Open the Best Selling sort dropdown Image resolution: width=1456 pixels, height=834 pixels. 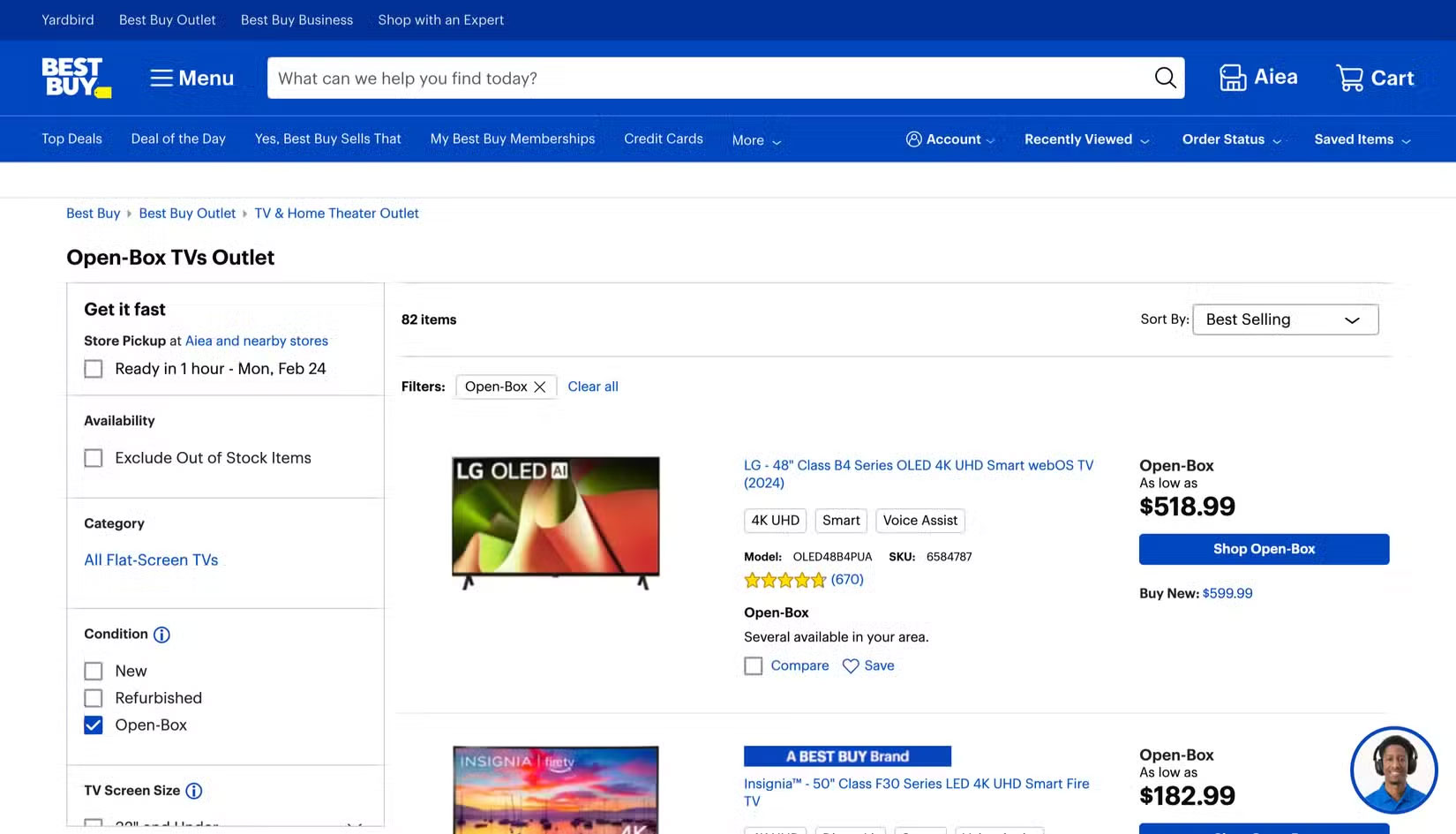pos(1285,319)
